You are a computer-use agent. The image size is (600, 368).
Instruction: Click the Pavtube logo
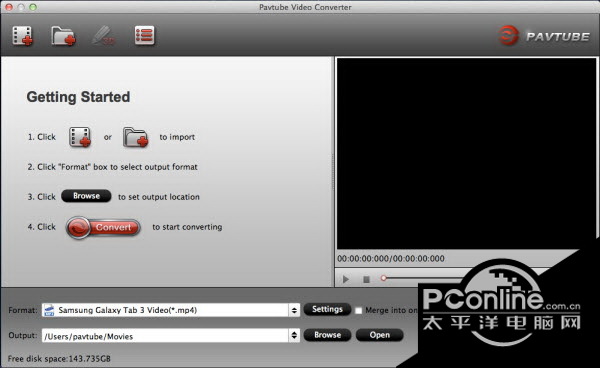click(544, 36)
